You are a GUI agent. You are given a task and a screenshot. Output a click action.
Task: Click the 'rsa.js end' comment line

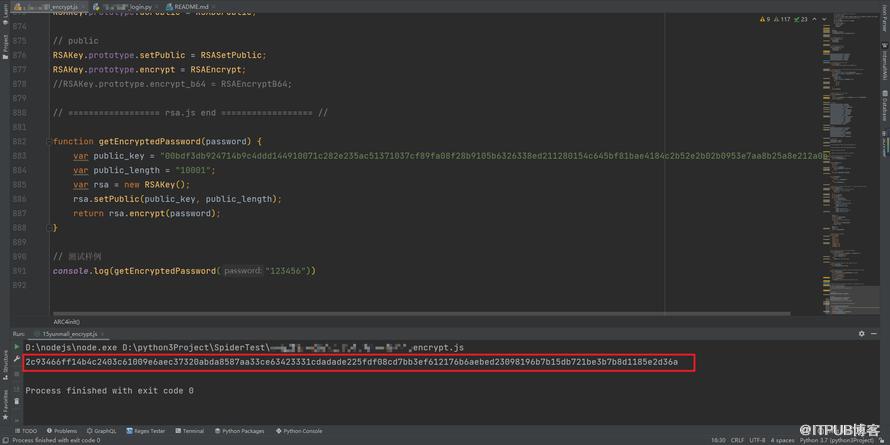pos(190,113)
